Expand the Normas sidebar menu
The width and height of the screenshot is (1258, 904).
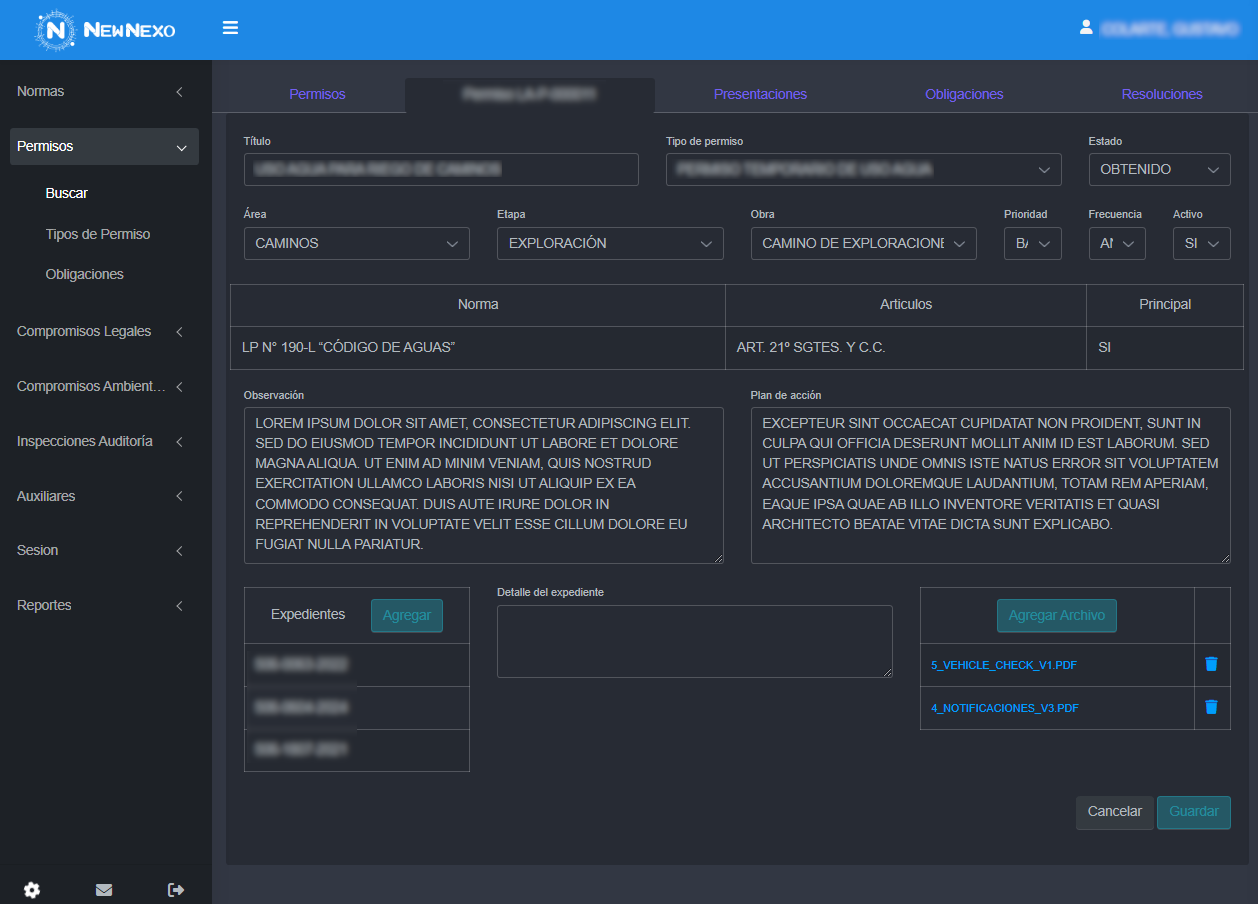click(x=100, y=92)
